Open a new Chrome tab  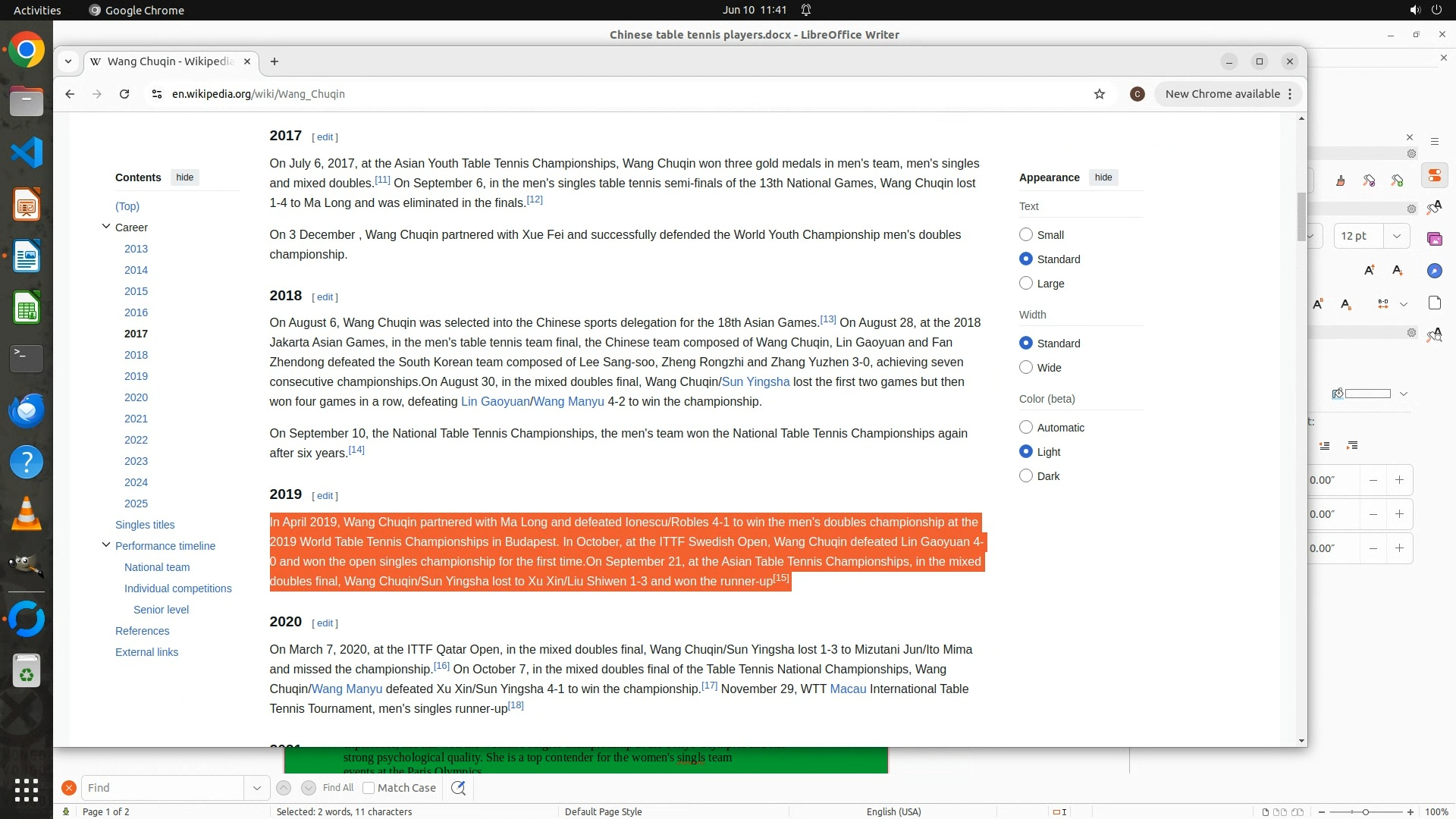coord(275,61)
